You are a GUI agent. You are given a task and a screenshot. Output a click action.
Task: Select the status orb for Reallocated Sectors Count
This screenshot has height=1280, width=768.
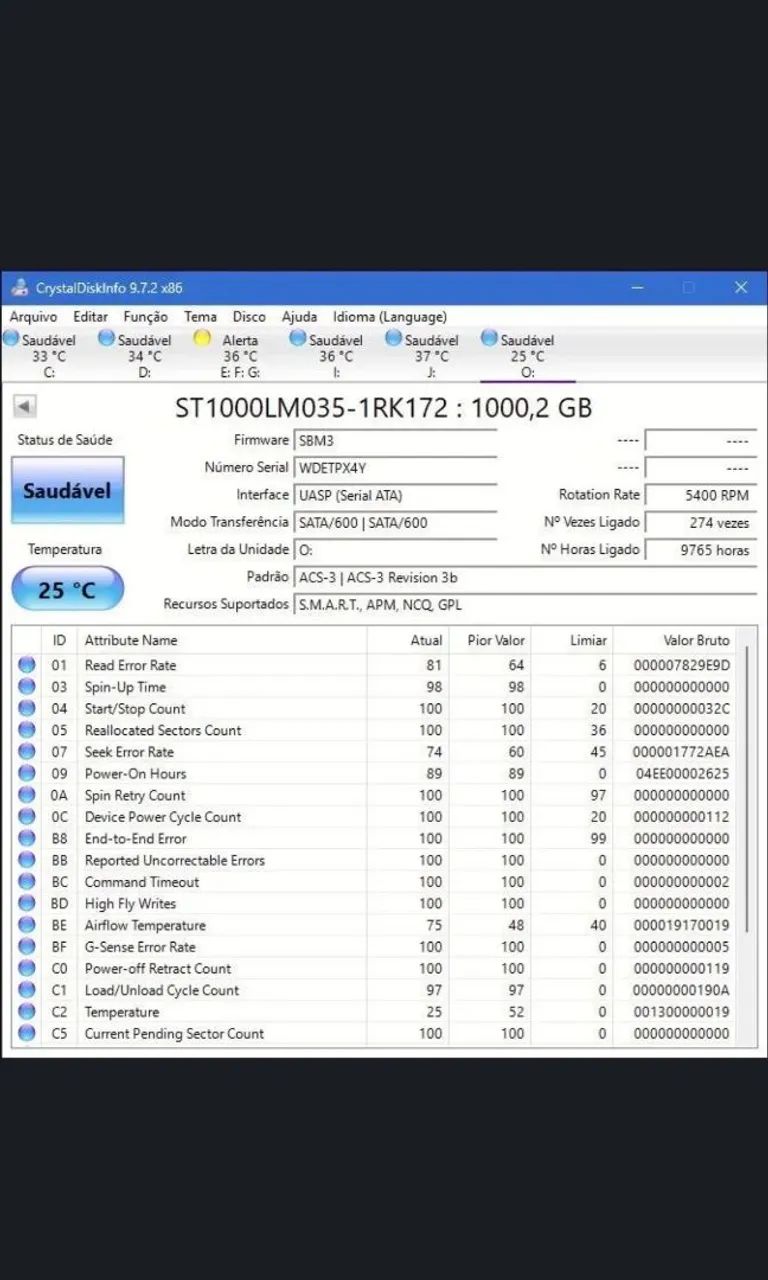click(x=27, y=730)
